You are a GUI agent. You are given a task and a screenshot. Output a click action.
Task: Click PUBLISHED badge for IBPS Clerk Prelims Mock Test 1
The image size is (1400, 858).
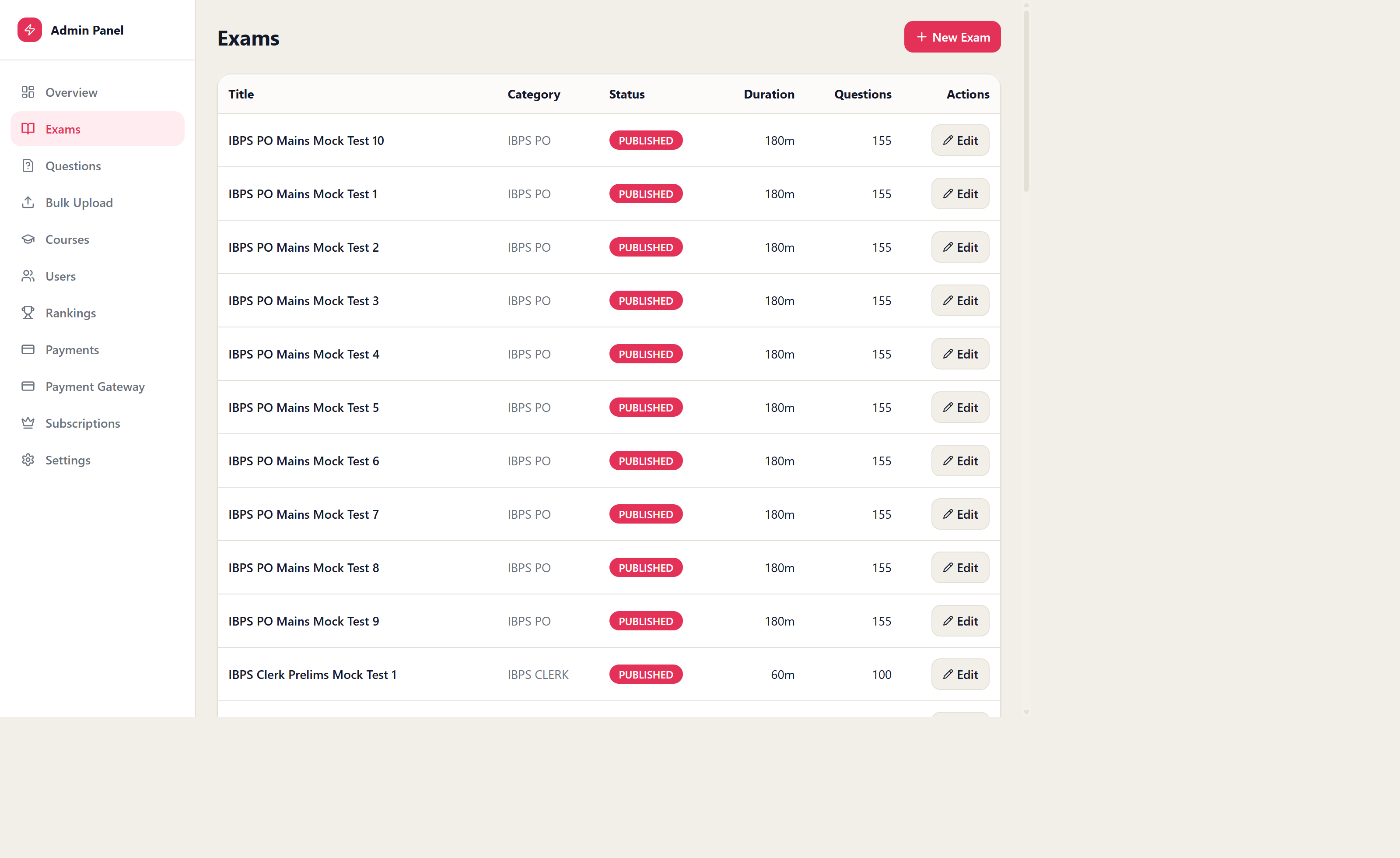pos(645,674)
